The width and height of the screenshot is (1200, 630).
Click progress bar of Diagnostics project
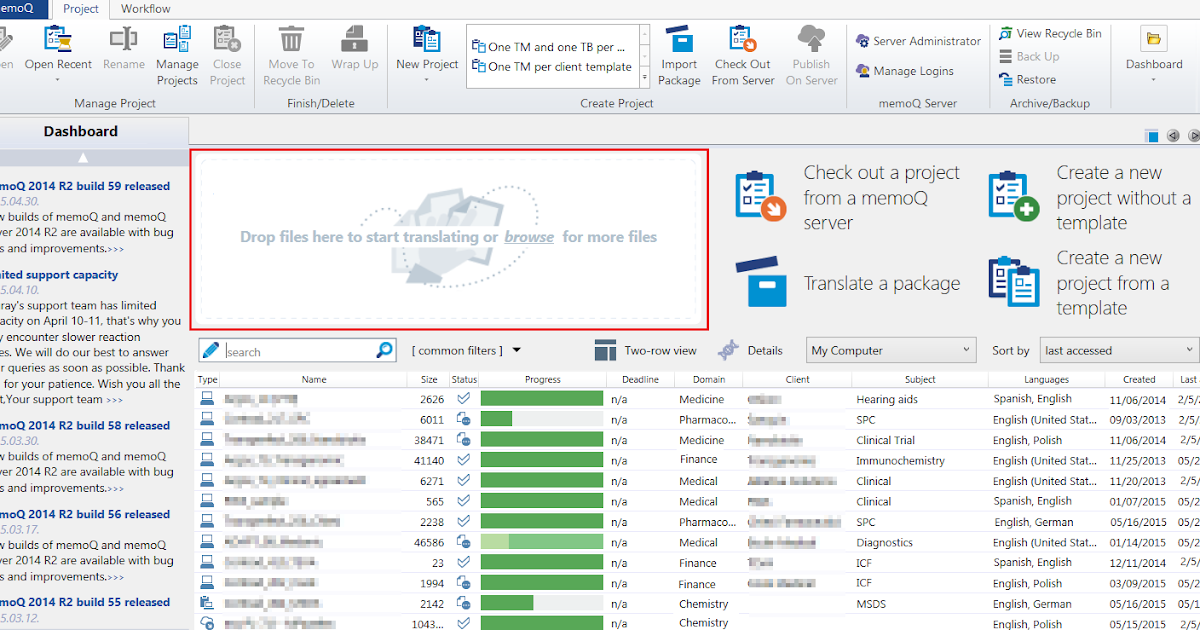click(x=542, y=542)
